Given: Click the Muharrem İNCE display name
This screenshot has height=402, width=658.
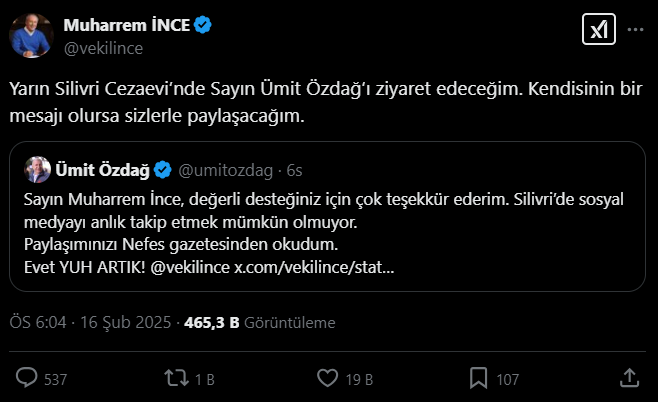Looking at the screenshot, I should tap(127, 25).
